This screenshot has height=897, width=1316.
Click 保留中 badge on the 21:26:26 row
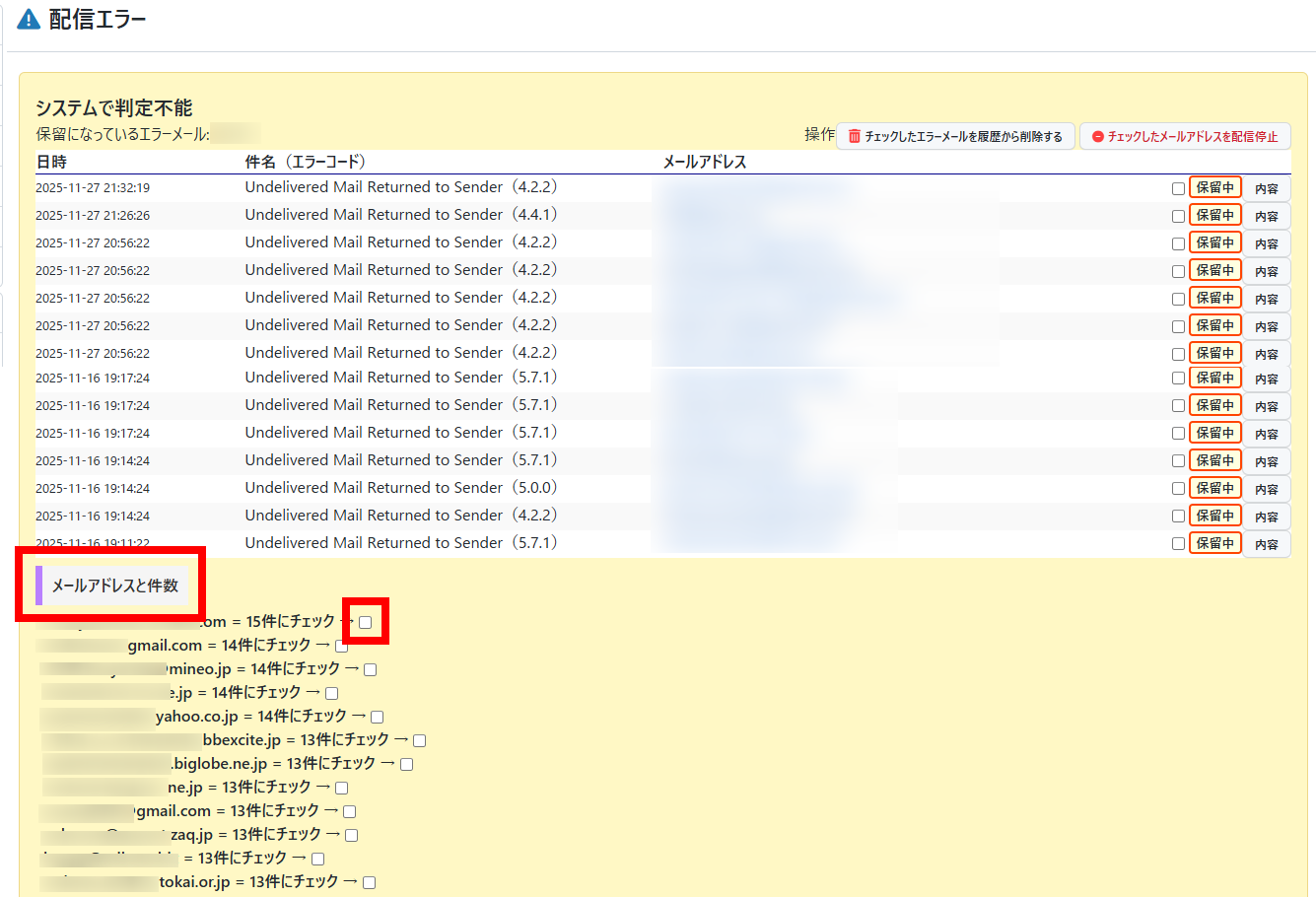point(1214,215)
